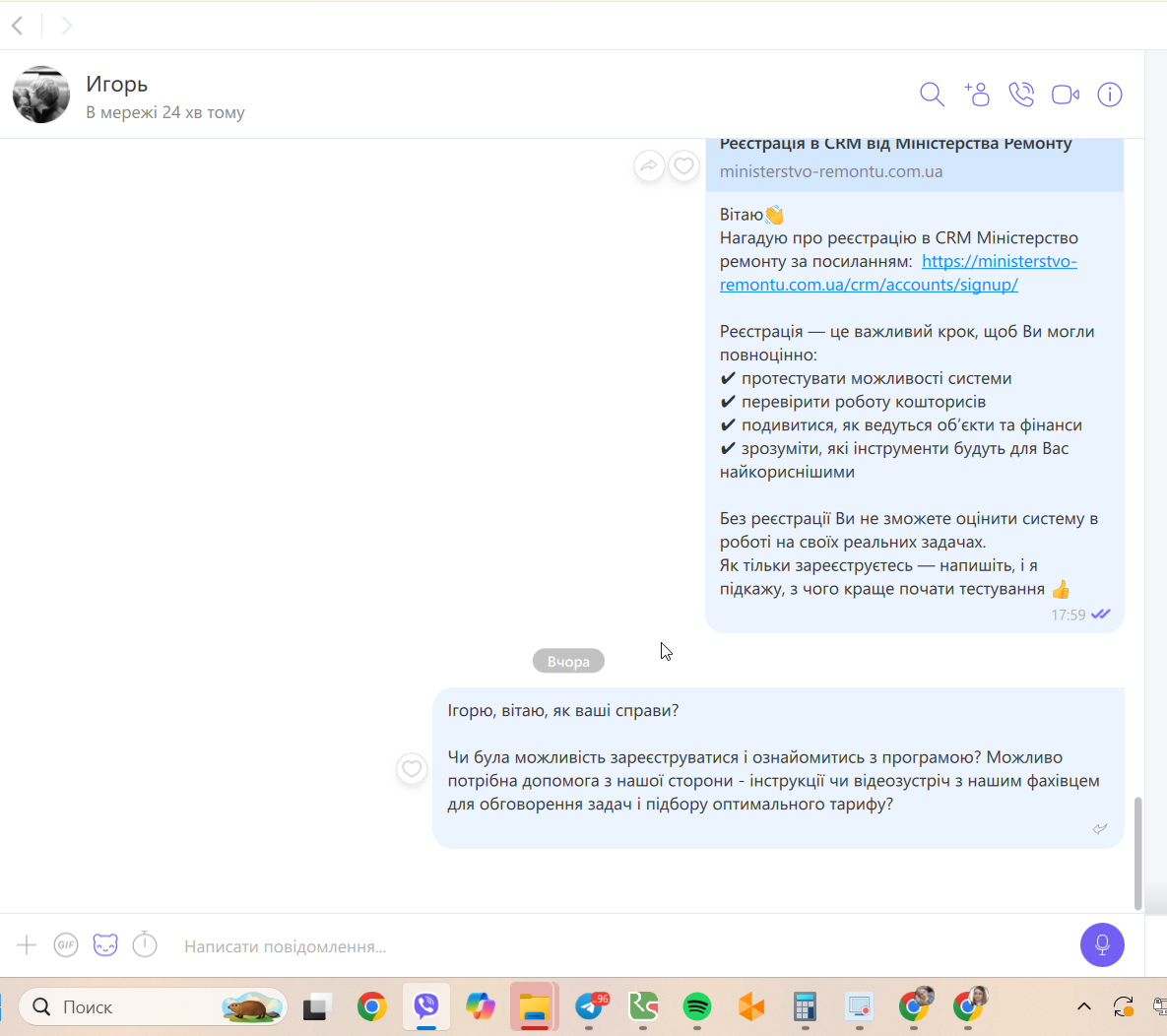Open the screen recorder app in taskbar
Image resolution: width=1167 pixels, height=1036 pixels.
(860, 1007)
